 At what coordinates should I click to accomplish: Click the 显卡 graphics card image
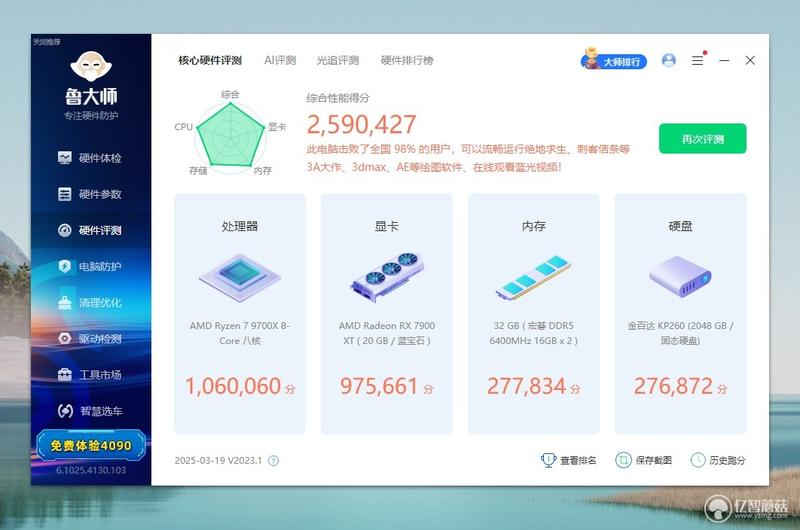[x=387, y=277]
